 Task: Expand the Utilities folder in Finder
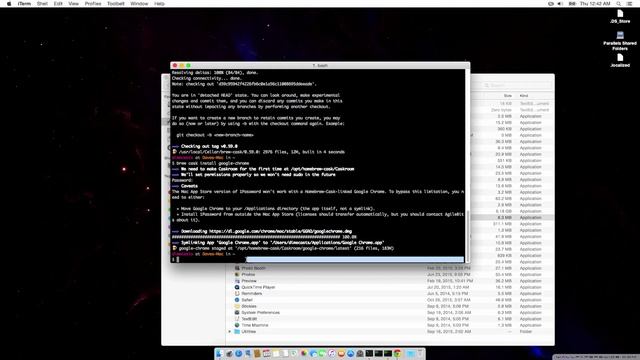(x=230, y=332)
